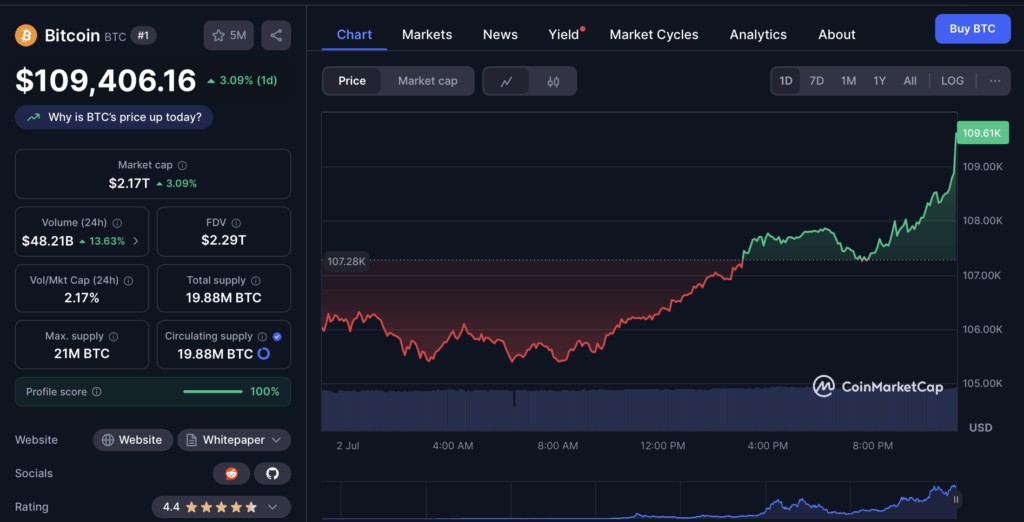This screenshot has height=522, width=1024.
Task: Click Max. supply info icon
Action: point(113,336)
